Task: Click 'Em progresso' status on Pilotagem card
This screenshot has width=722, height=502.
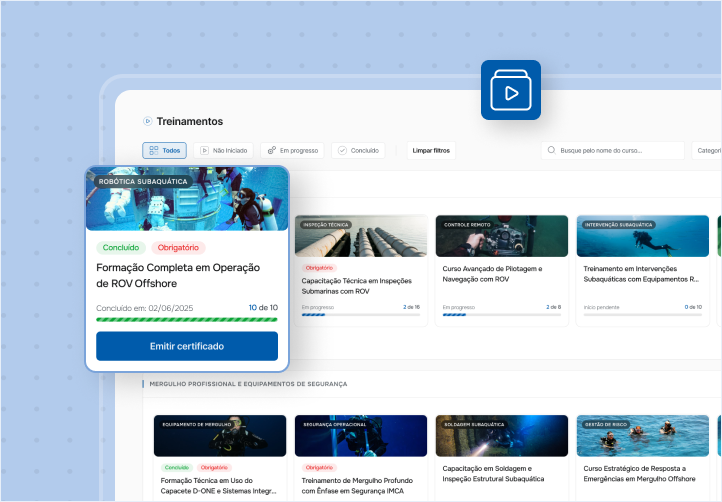Action: pyautogui.click(x=459, y=307)
